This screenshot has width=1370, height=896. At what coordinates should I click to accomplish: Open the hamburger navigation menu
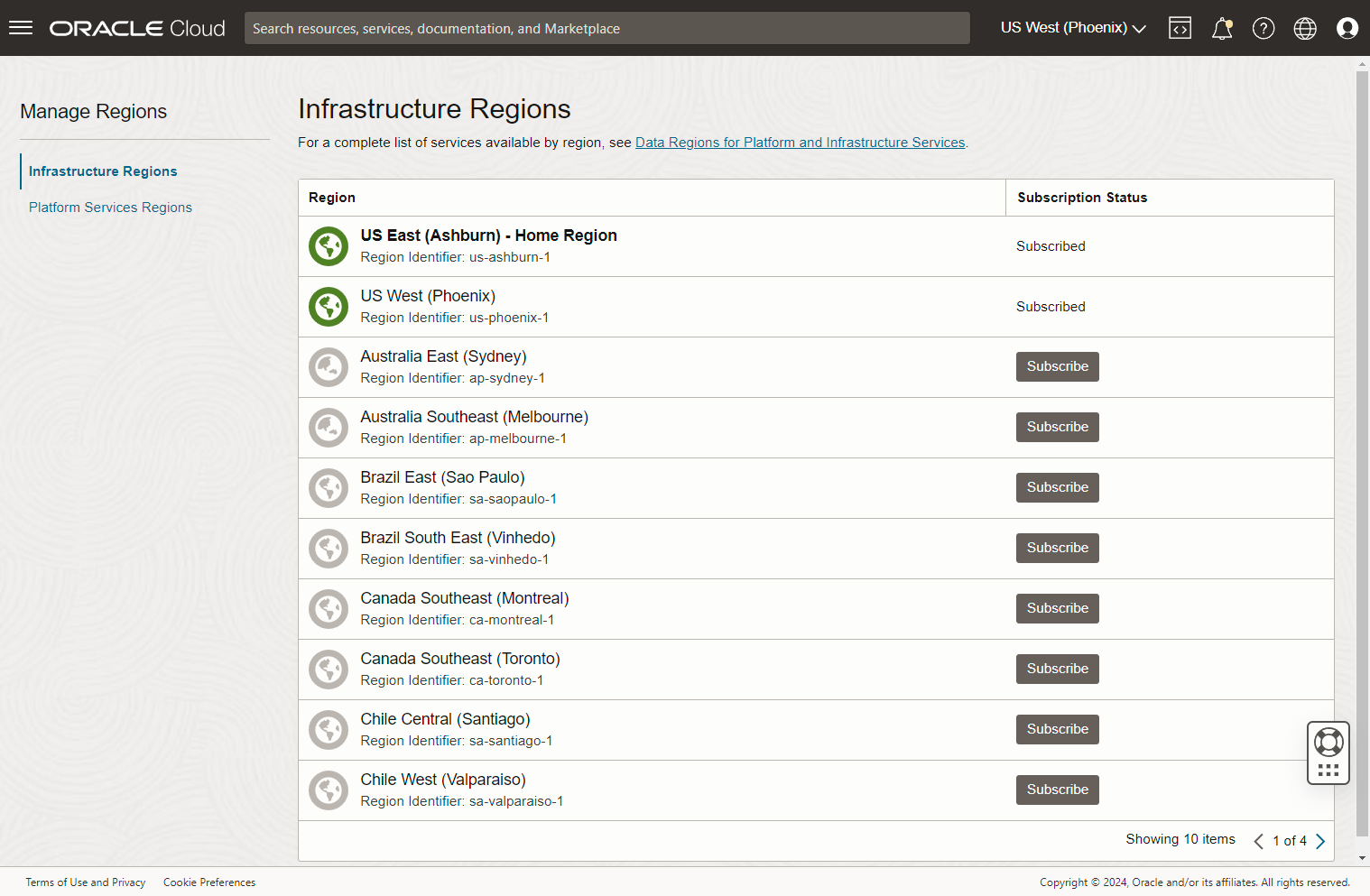(x=21, y=28)
